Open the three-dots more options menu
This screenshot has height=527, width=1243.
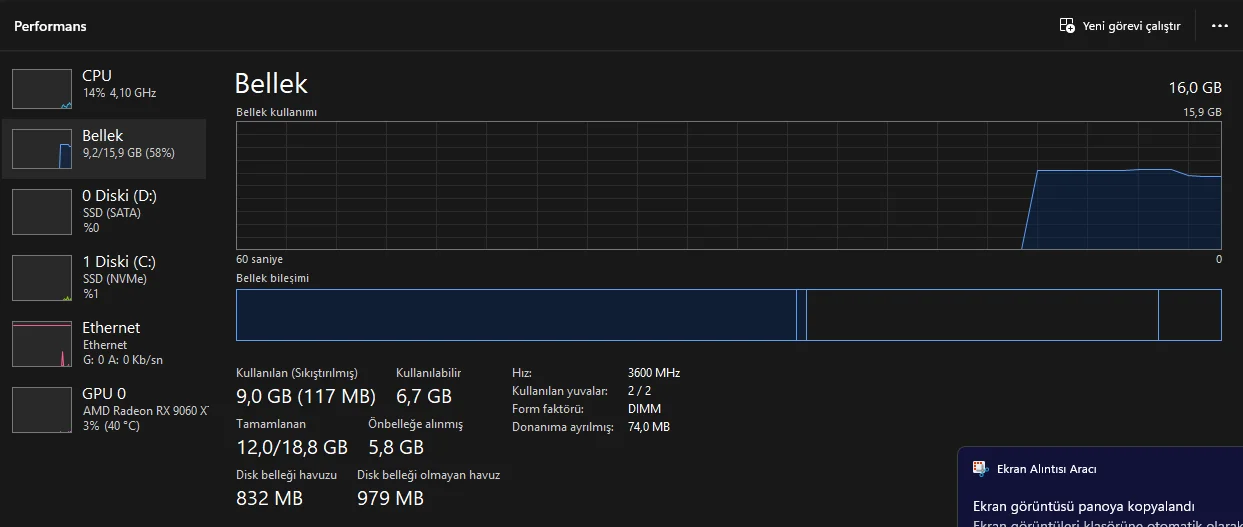point(1219,26)
